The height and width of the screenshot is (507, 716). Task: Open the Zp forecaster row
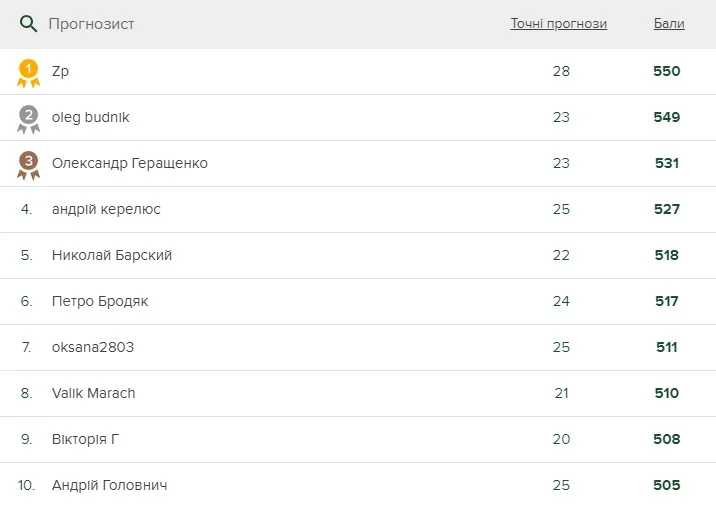point(60,72)
